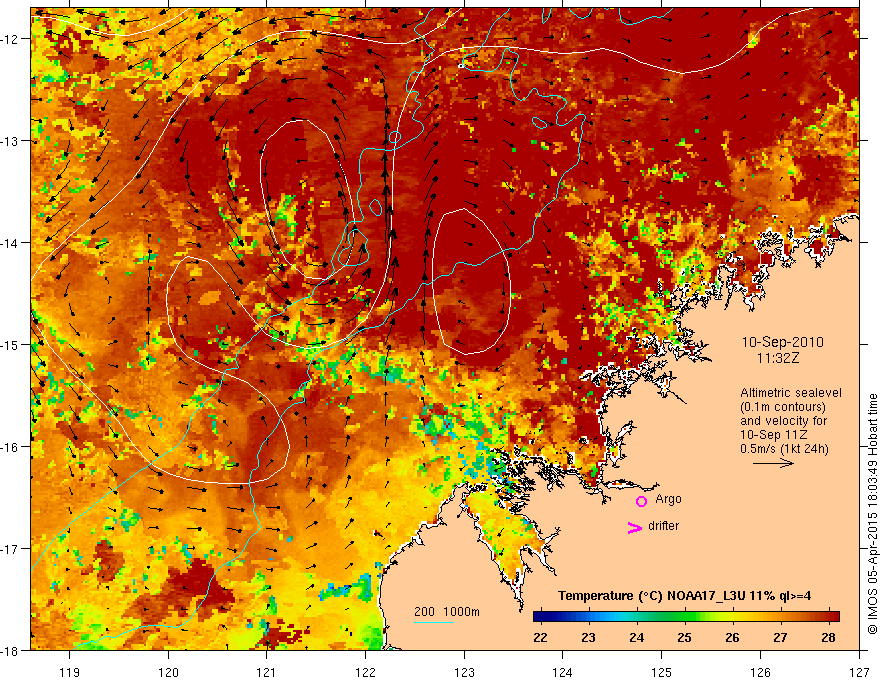
Task: Click the '11:32Z' time label
Action: [x=777, y=358]
